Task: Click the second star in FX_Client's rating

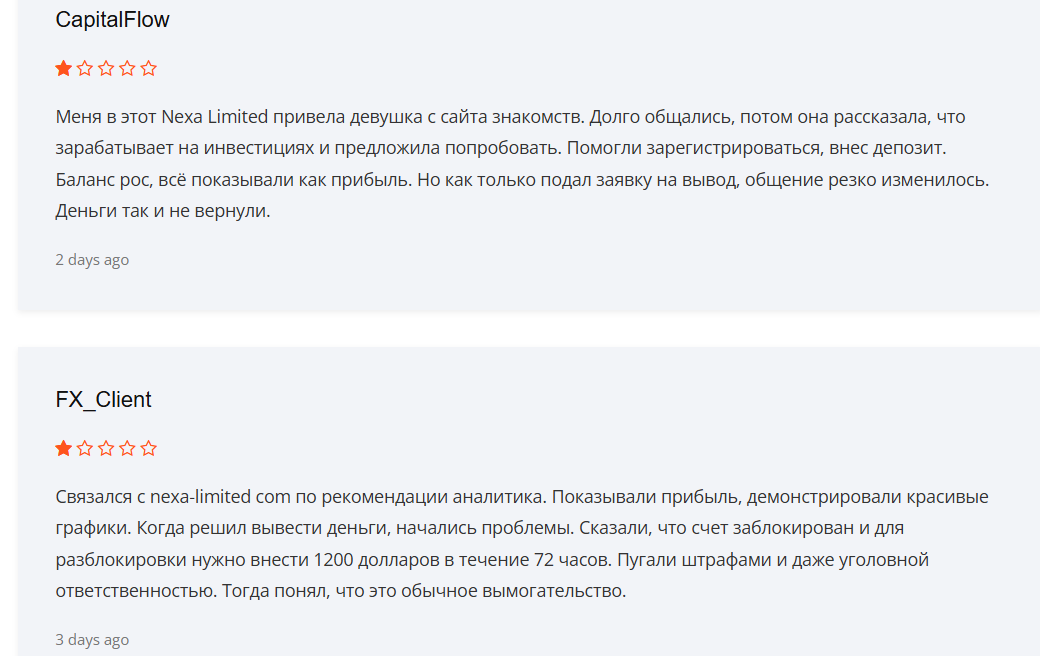Action: pos(85,449)
